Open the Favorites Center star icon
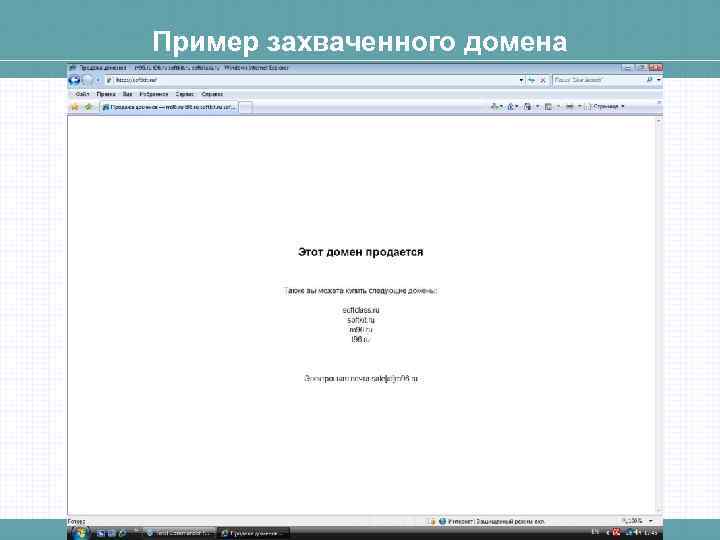Screen dimensions: 720x540 tap(74, 107)
